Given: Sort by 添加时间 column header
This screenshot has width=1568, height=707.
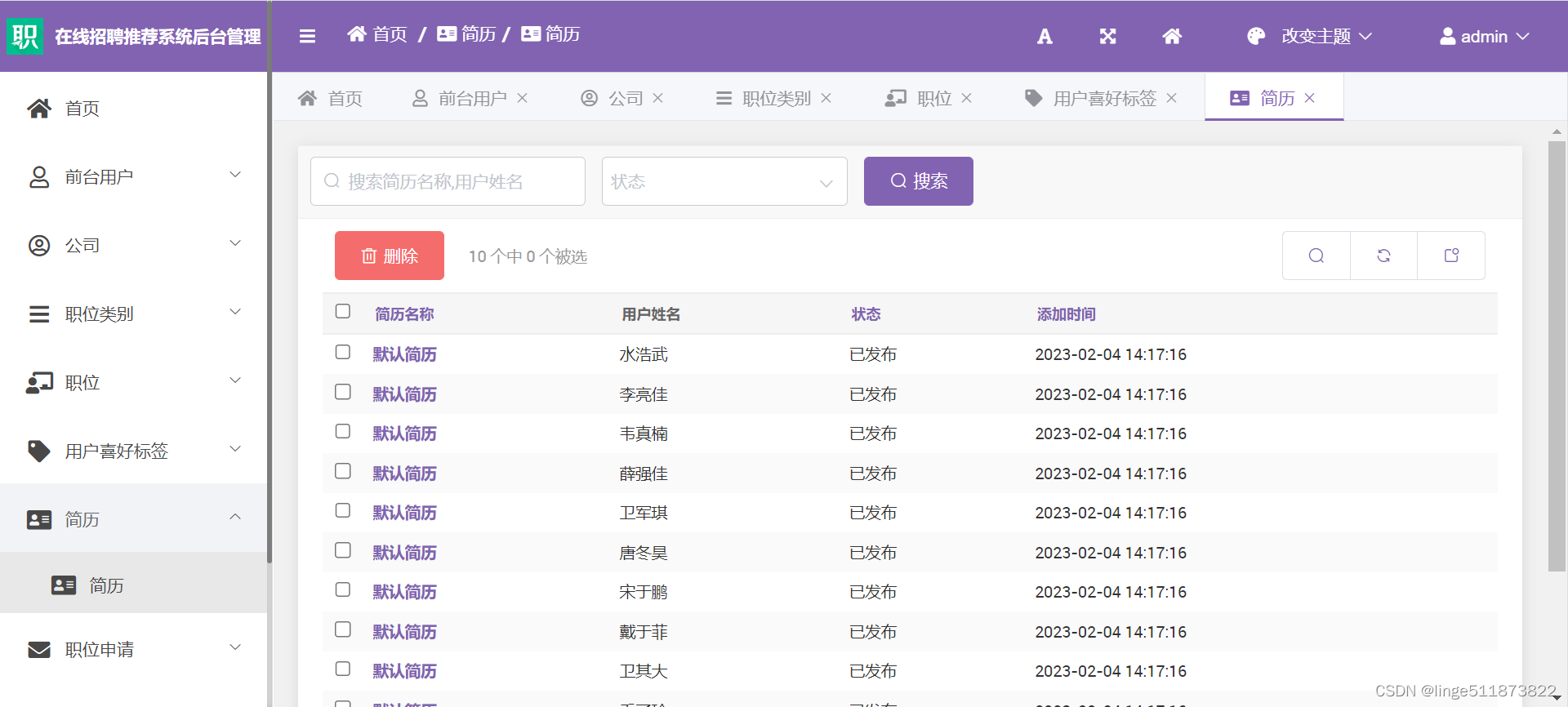Looking at the screenshot, I should point(1067,314).
